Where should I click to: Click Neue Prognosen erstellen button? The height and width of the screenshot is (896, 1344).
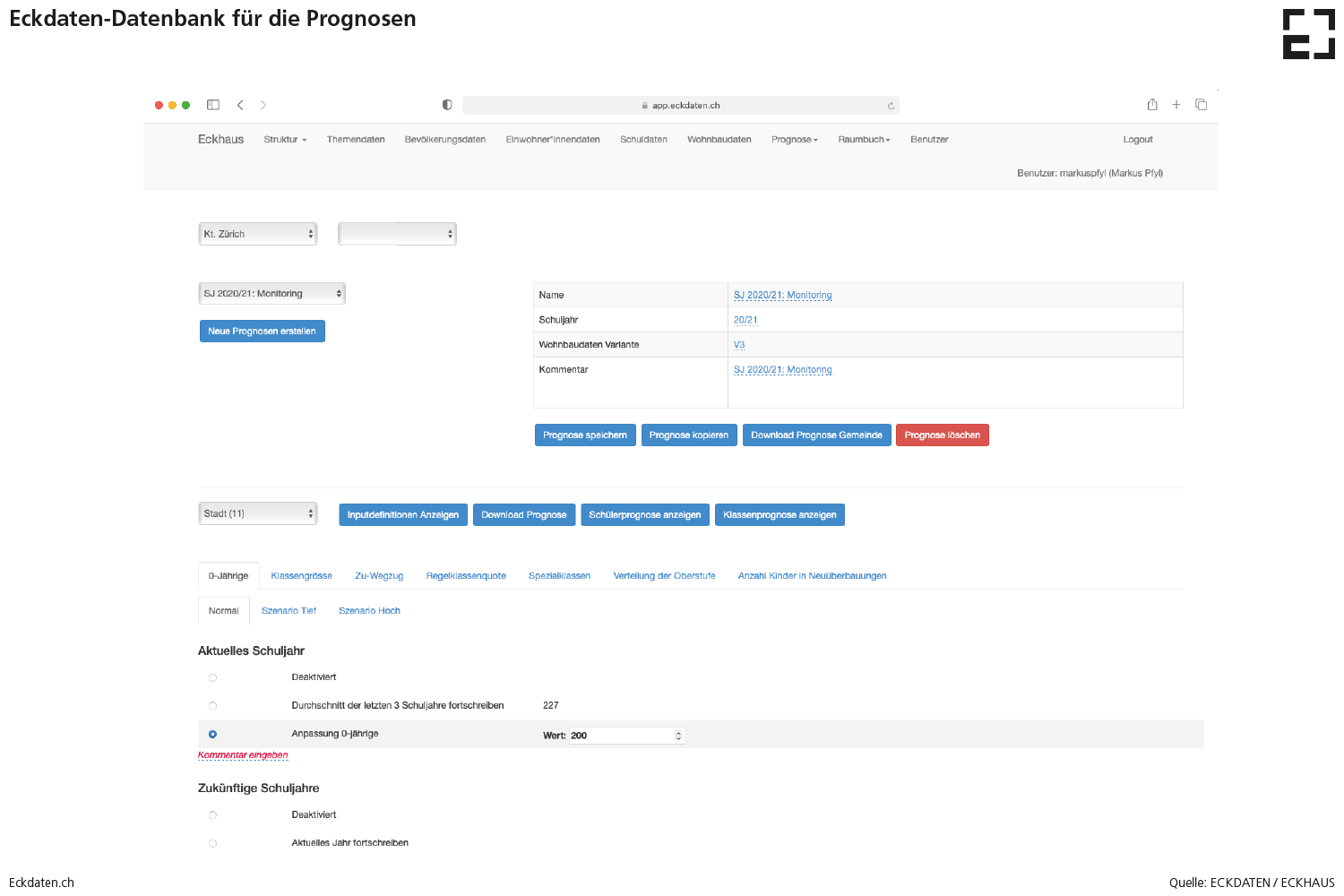(262, 332)
